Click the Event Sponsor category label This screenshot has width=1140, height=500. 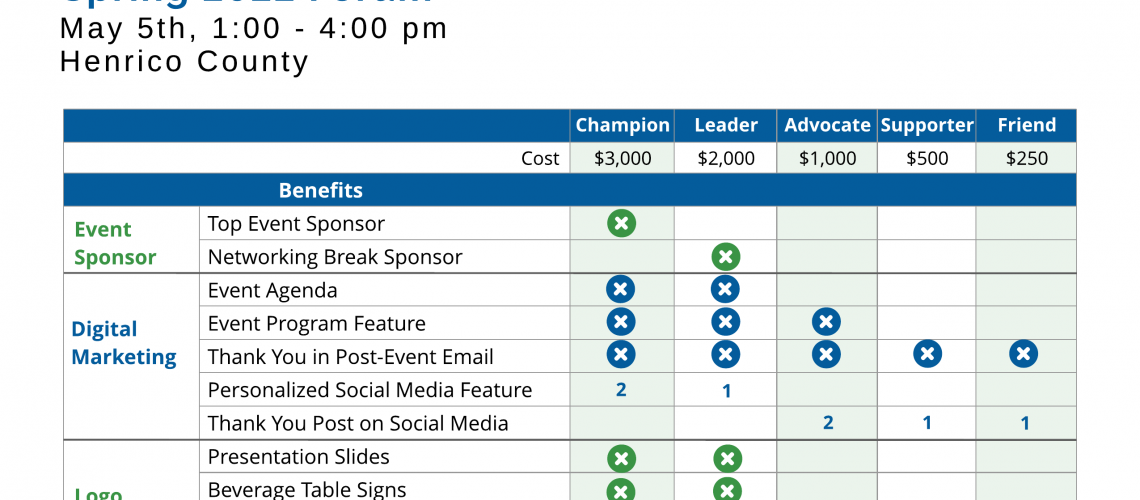[115, 243]
